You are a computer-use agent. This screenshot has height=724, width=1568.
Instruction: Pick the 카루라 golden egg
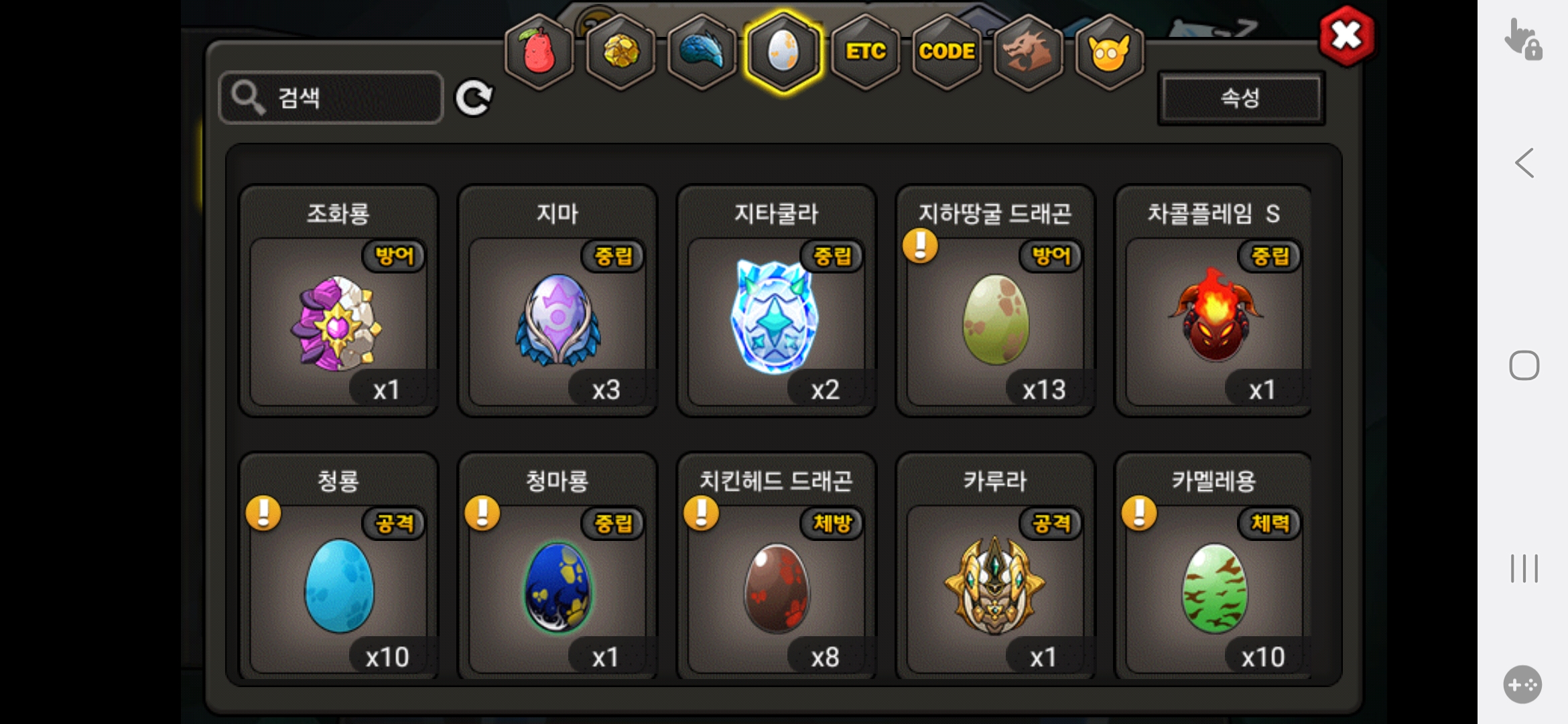point(995,566)
